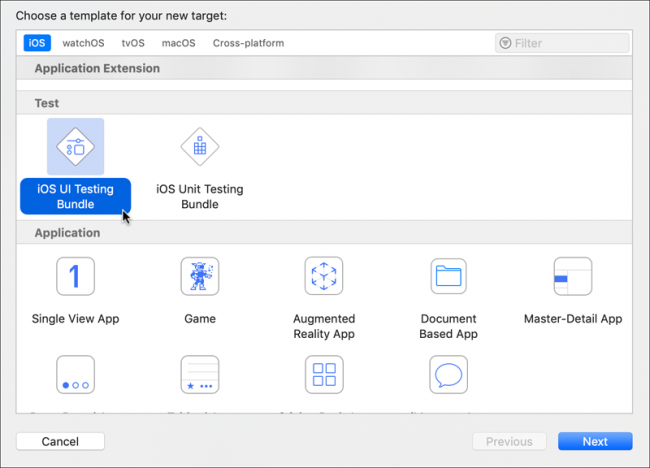This screenshot has width=650, height=468.
Task: Click the iOS Unit Testing Bundle label
Action: click(200, 196)
